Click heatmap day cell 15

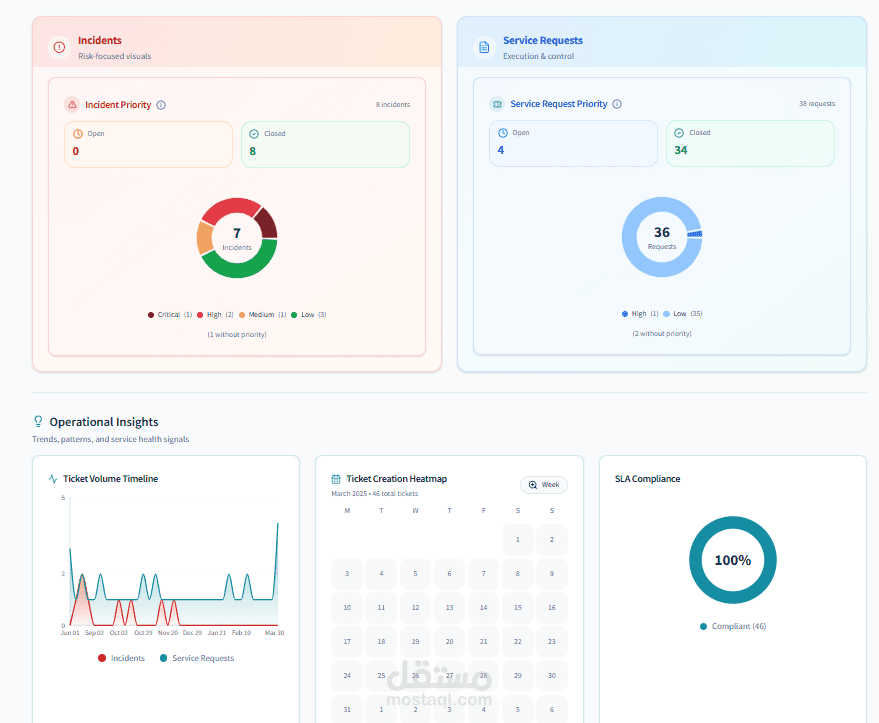click(517, 608)
